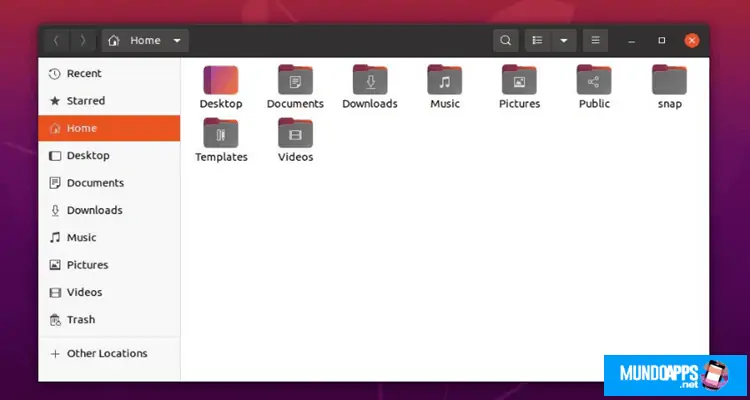Open the Home path bar dropdown arrow
750x400 pixels.
[x=177, y=41]
